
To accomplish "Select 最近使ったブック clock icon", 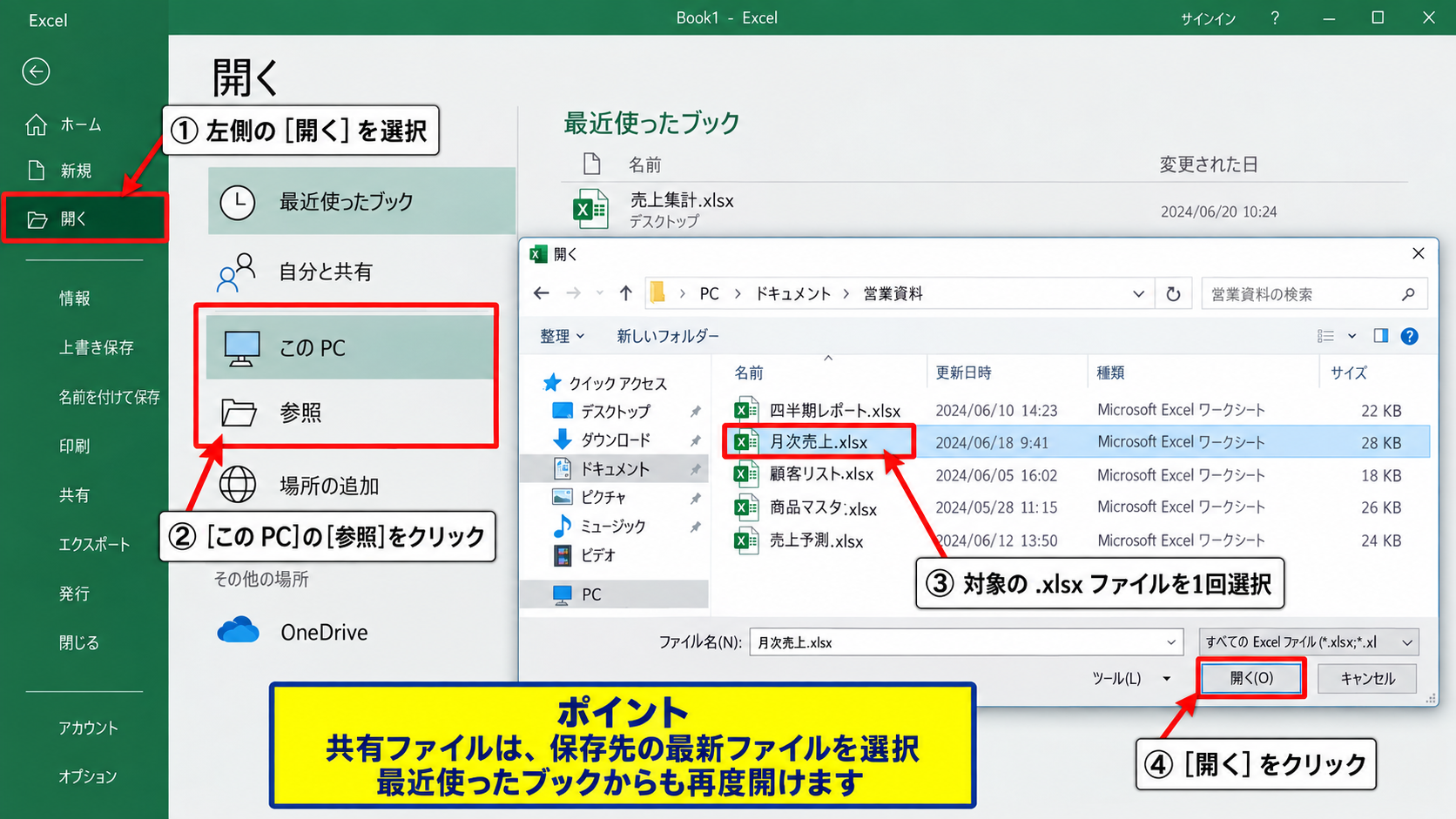I will tap(237, 202).
